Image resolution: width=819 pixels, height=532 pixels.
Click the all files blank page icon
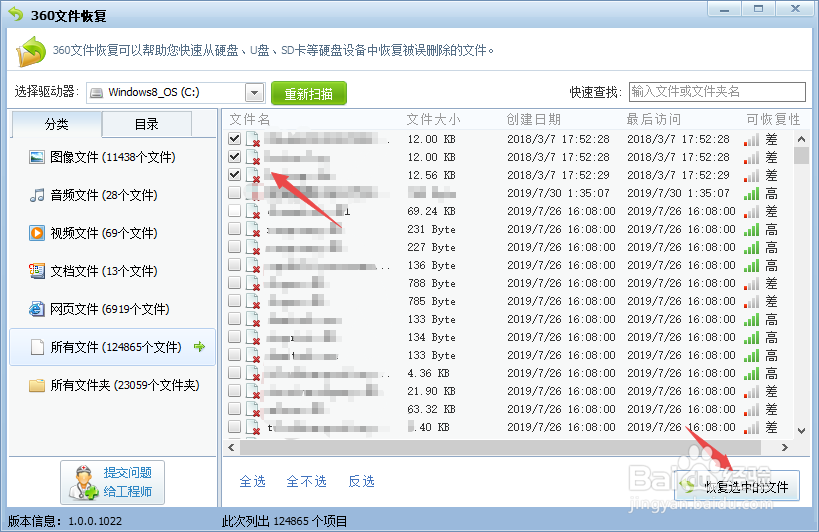point(37,347)
